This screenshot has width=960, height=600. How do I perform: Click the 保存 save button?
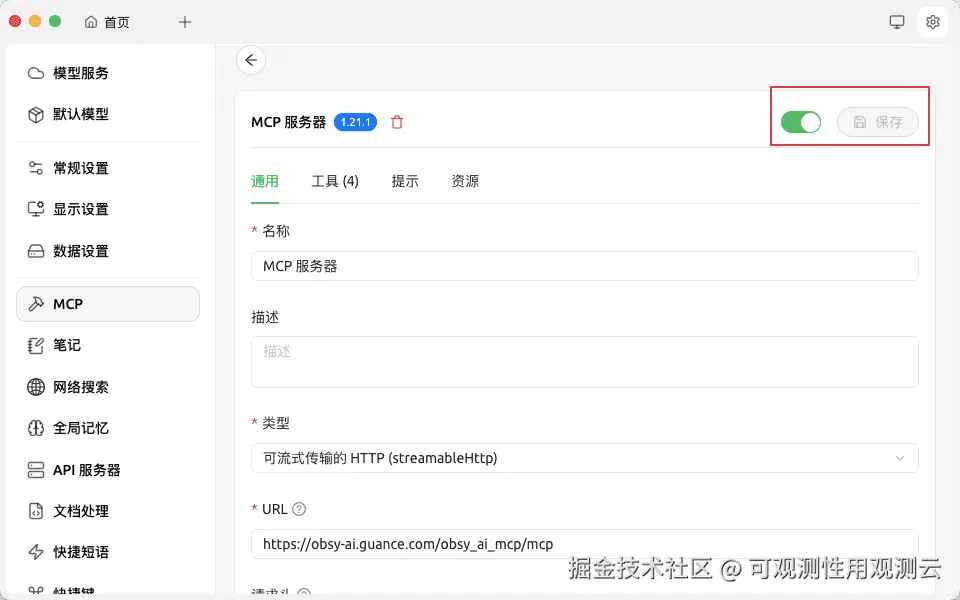click(878, 122)
